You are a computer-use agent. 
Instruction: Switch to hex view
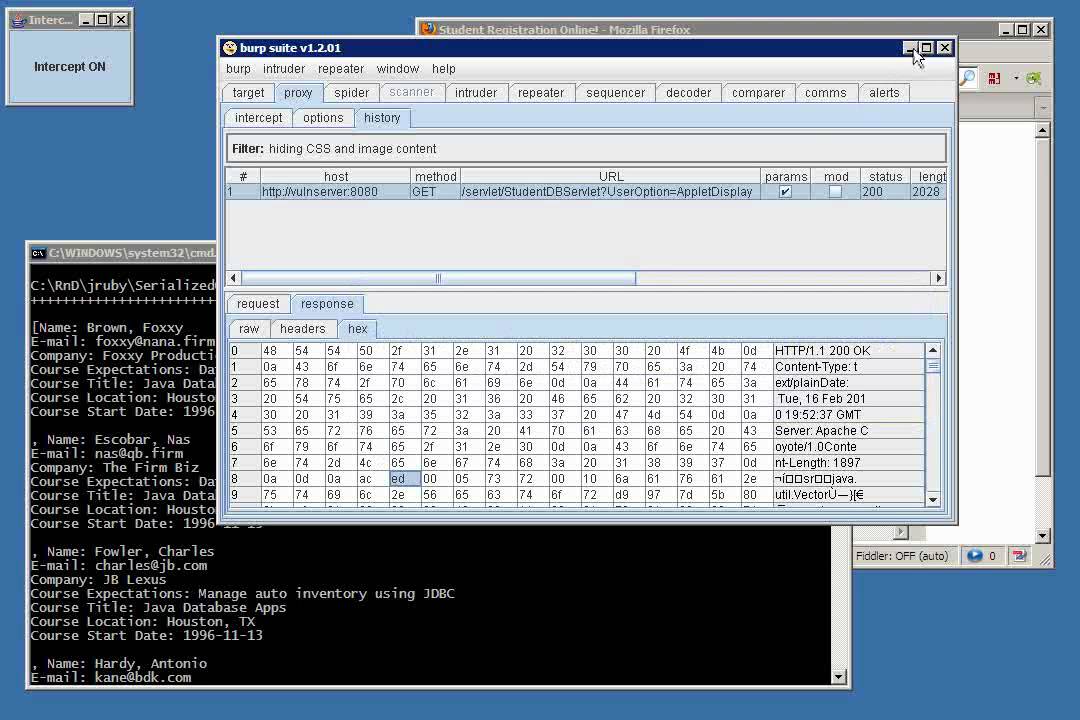click(x=357, y=329)
